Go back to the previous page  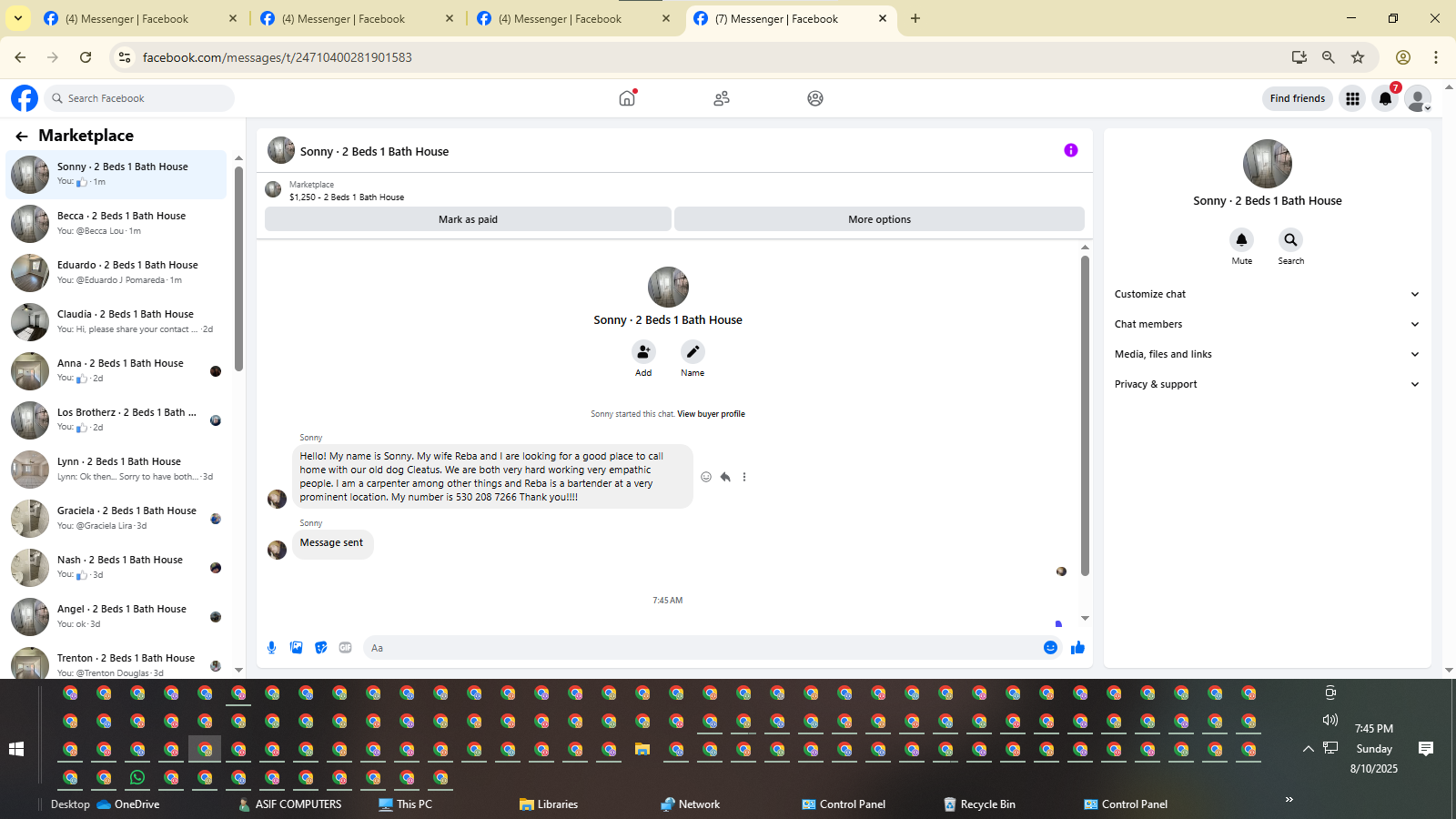tap(20, 57)
